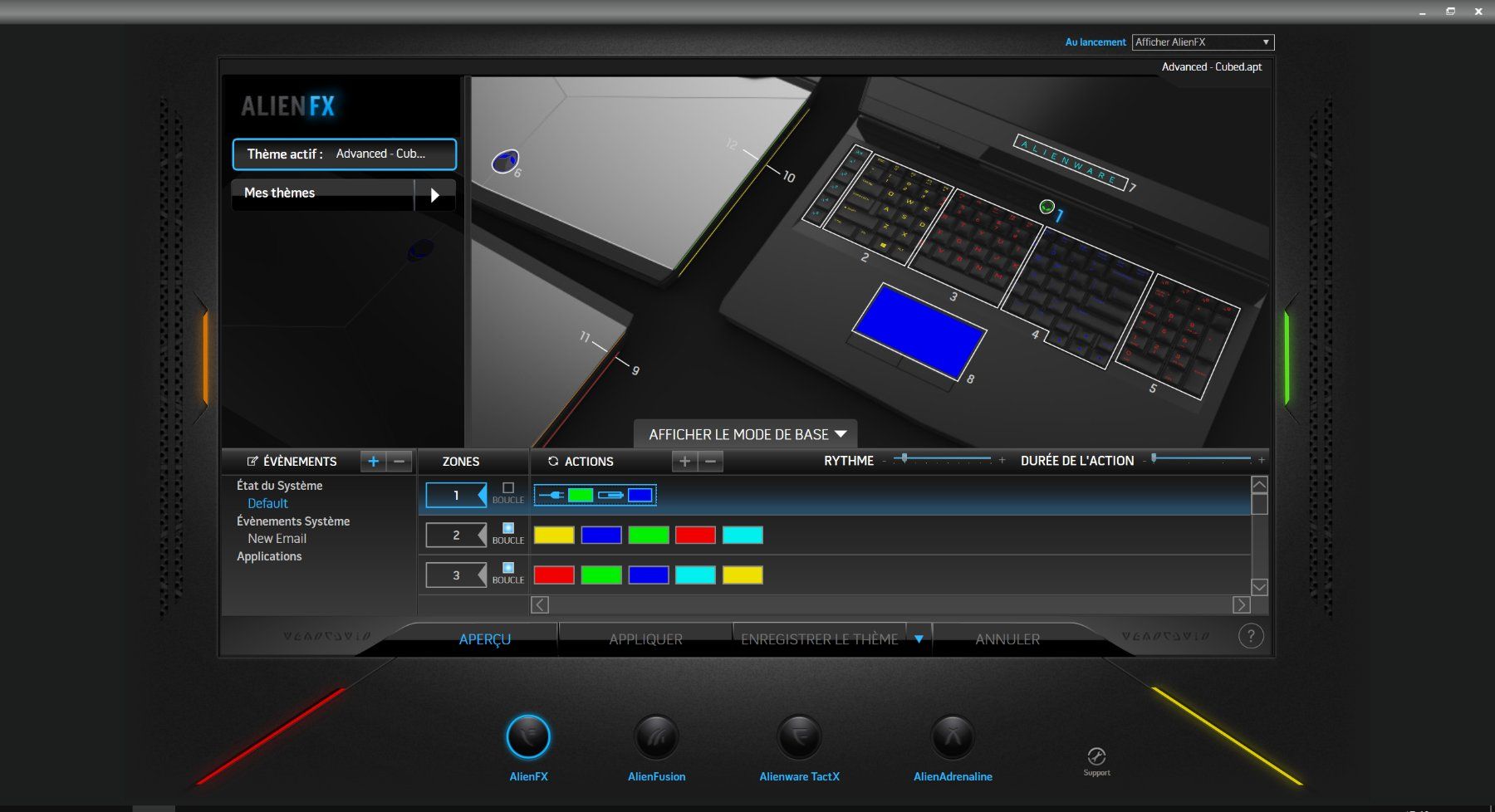This screenshot has width=1495, height=812.
Task: Select the plugged-in AC power state icon in zone 1
Action: click(x=551, y=496)
